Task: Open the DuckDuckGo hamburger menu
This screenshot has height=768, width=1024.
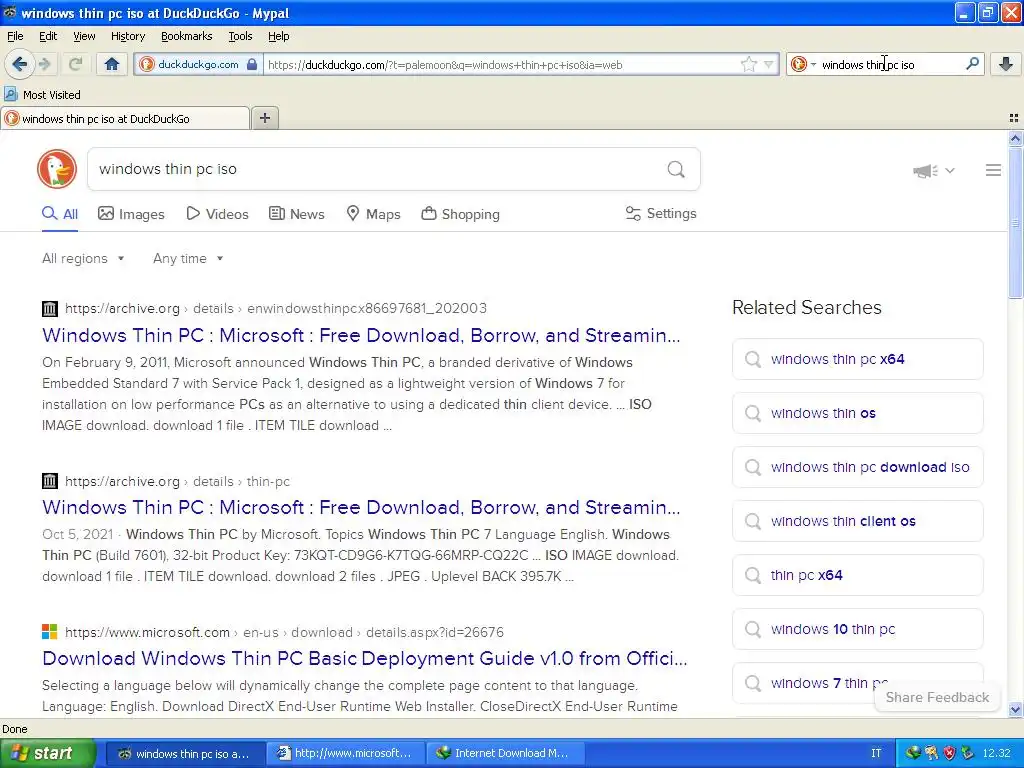Action: tap(993, 170)
